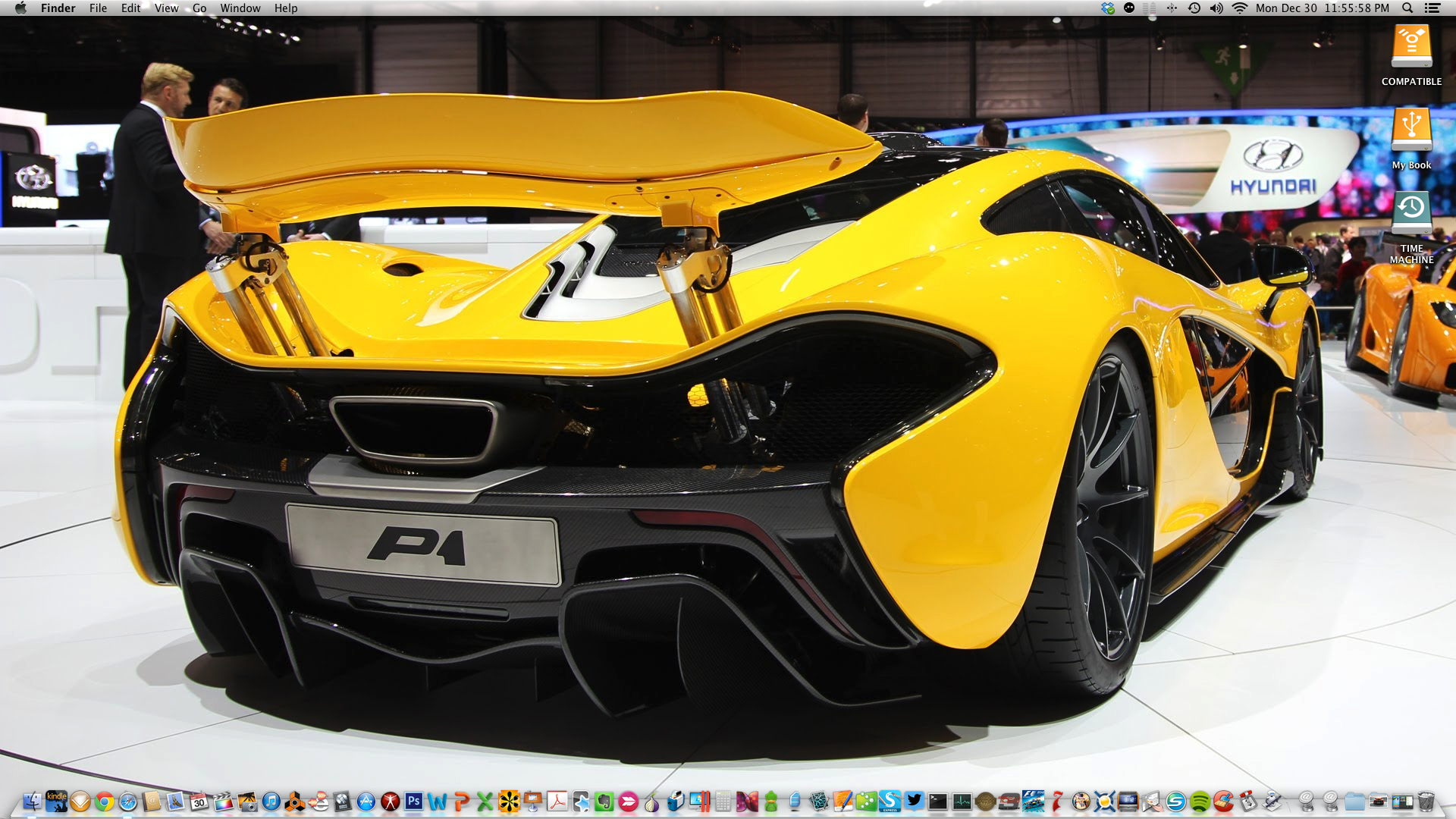Show Notification Center list icon
The height and width of the screenshot is (819, 1456).
coord(1432,8)
